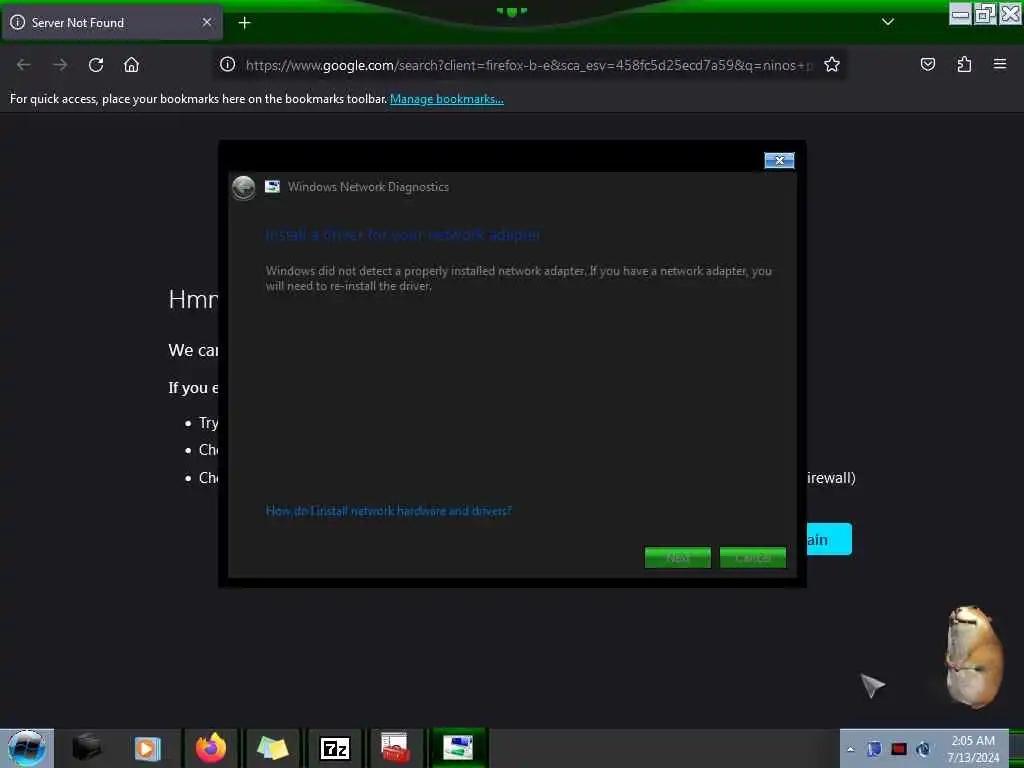Image resolution: width=1024 pixels, height=768 pixels.
Task: Expand the list all tabs chevron
Action: tap(888, 22)
